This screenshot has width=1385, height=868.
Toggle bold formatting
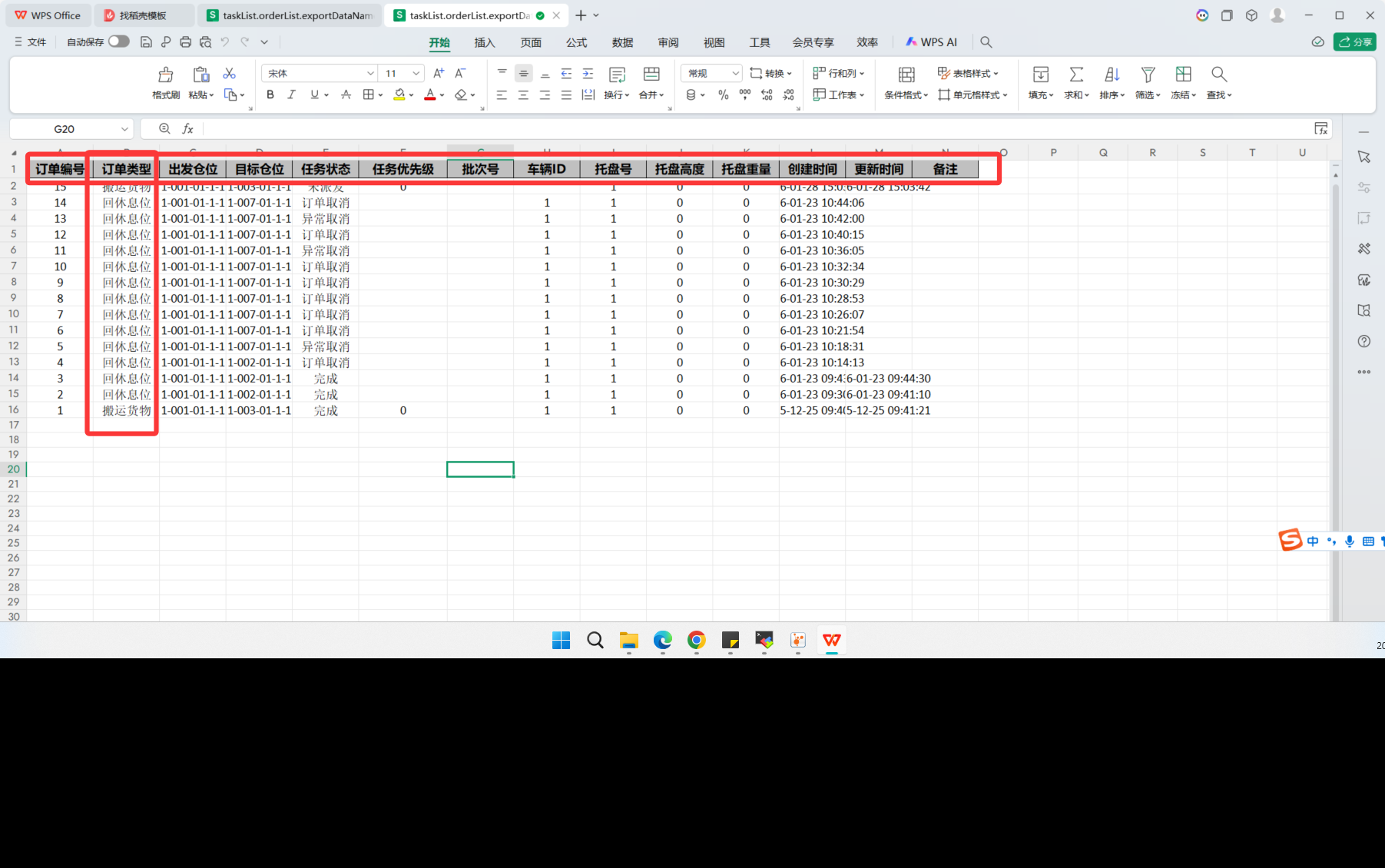(270, 95)
